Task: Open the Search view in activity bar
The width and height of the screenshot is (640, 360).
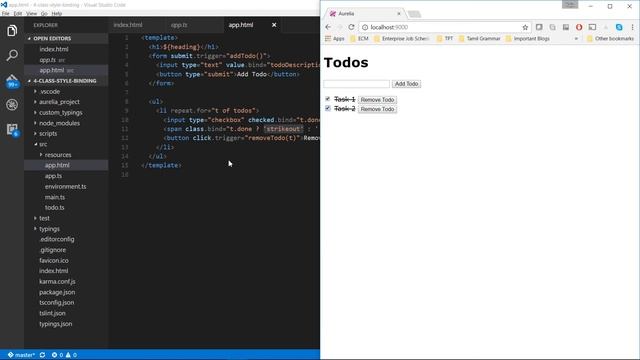Action: coord(12,55)
